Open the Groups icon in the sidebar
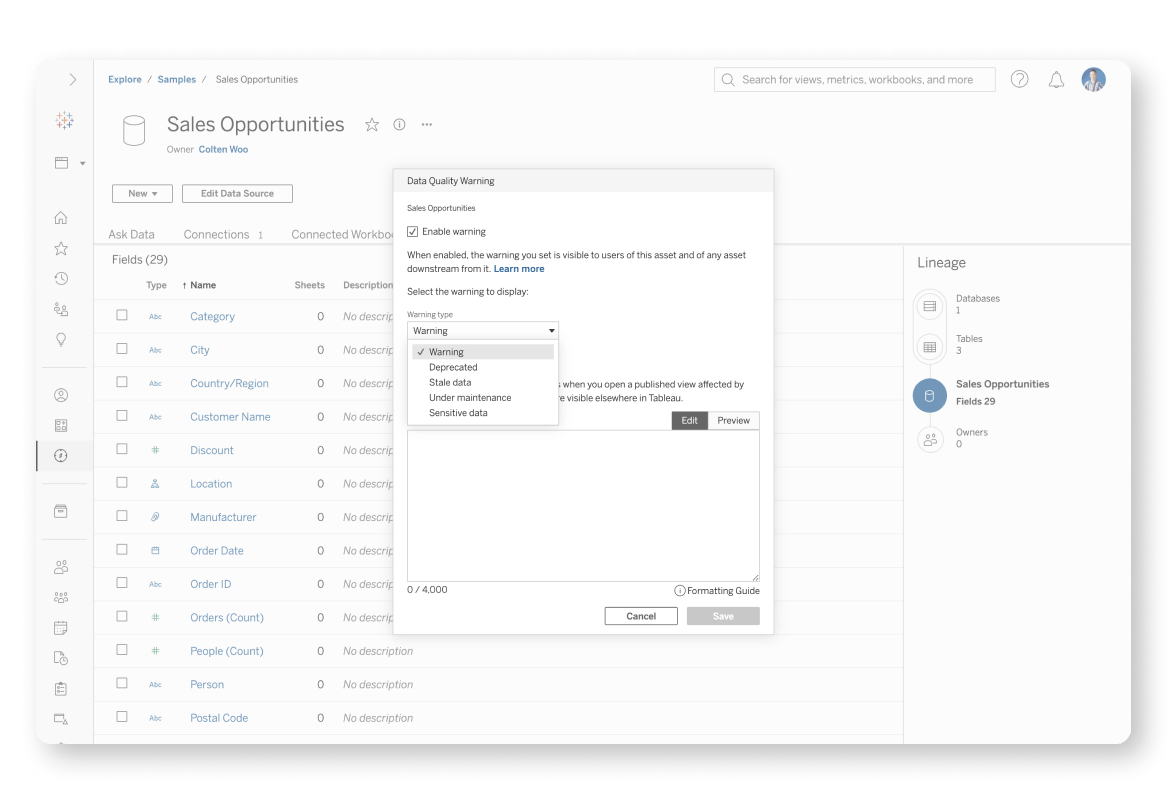 (61, 597)
